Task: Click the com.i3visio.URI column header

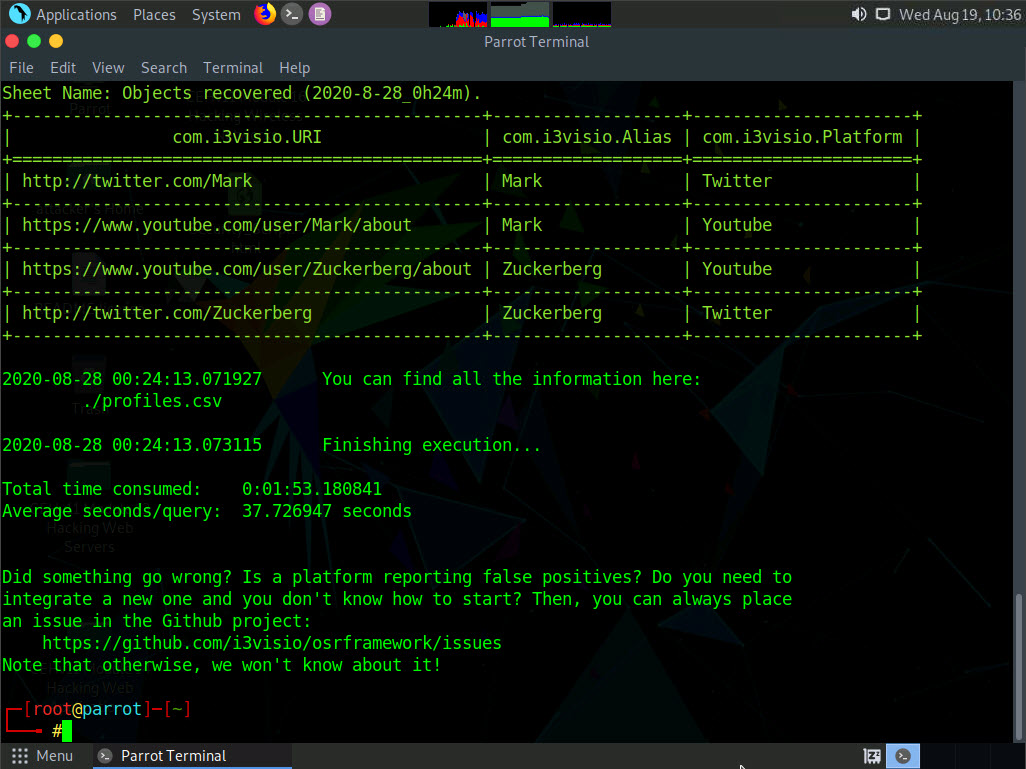Action: pos(247,137)
